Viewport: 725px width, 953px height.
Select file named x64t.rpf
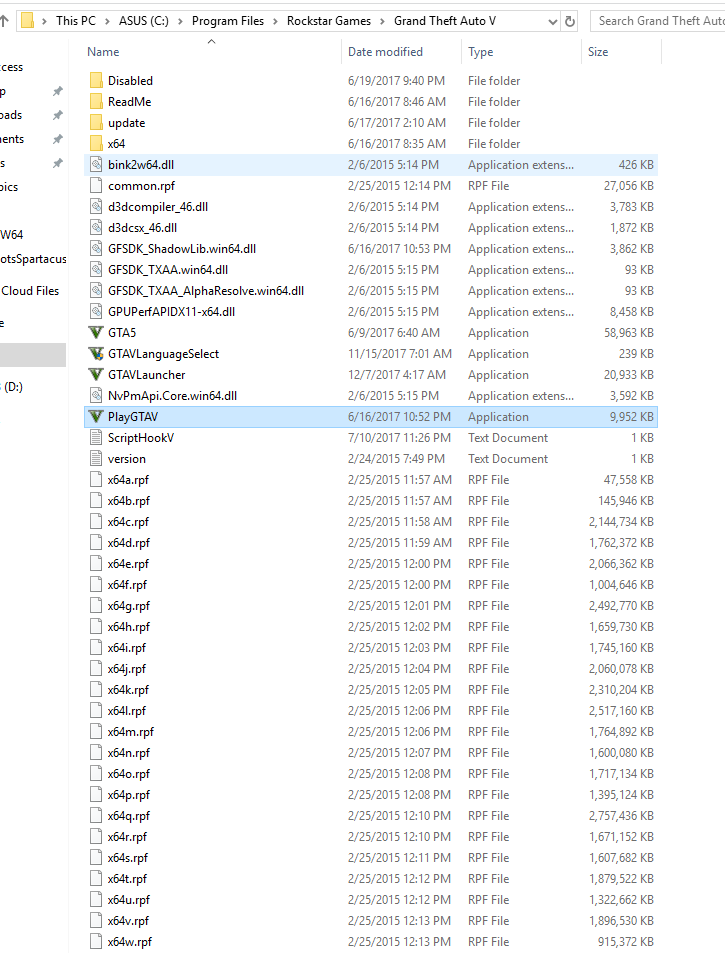pyautogui.click(x=127, y=879)
